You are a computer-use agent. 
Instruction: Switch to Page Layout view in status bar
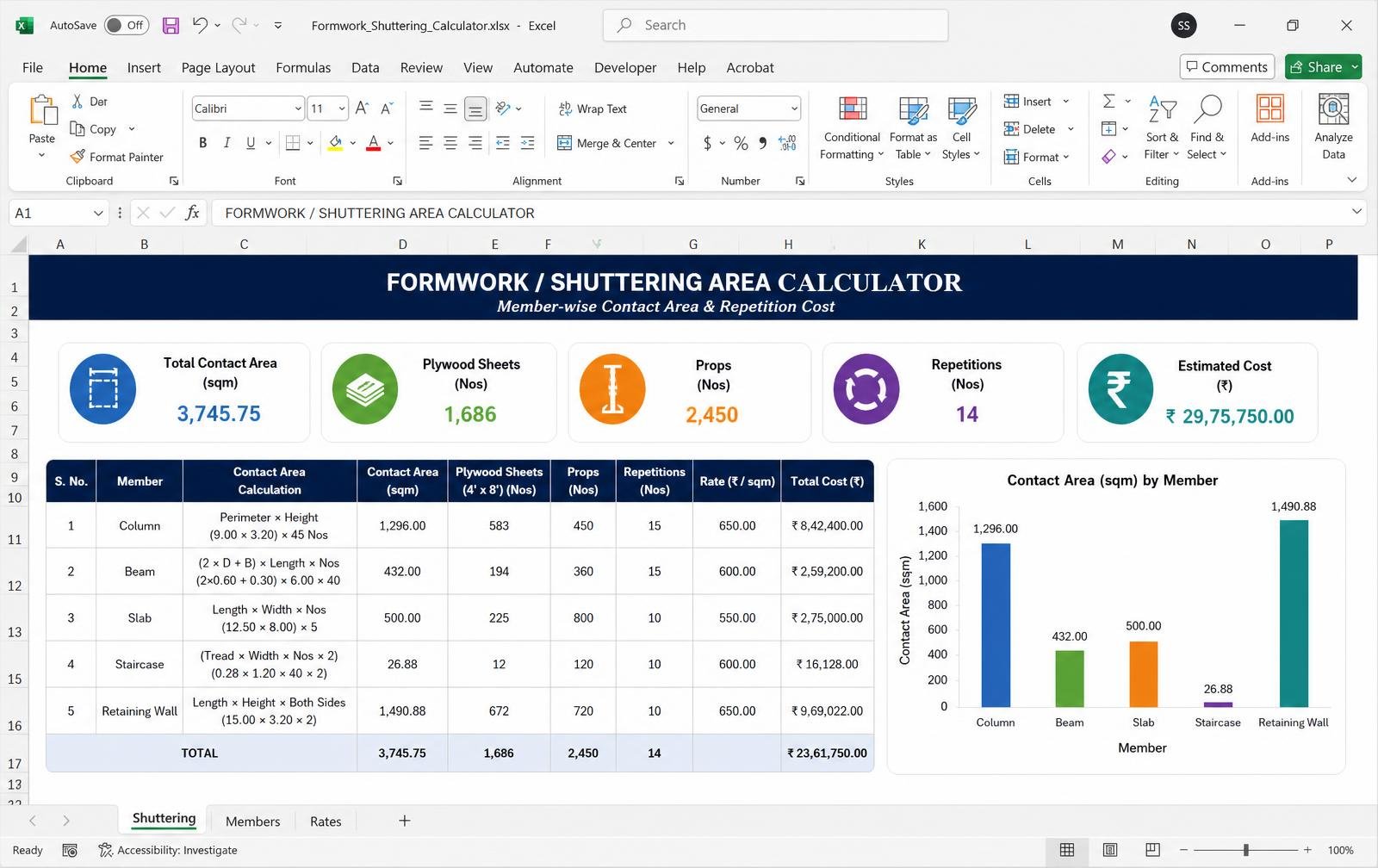click(1110, 850)
